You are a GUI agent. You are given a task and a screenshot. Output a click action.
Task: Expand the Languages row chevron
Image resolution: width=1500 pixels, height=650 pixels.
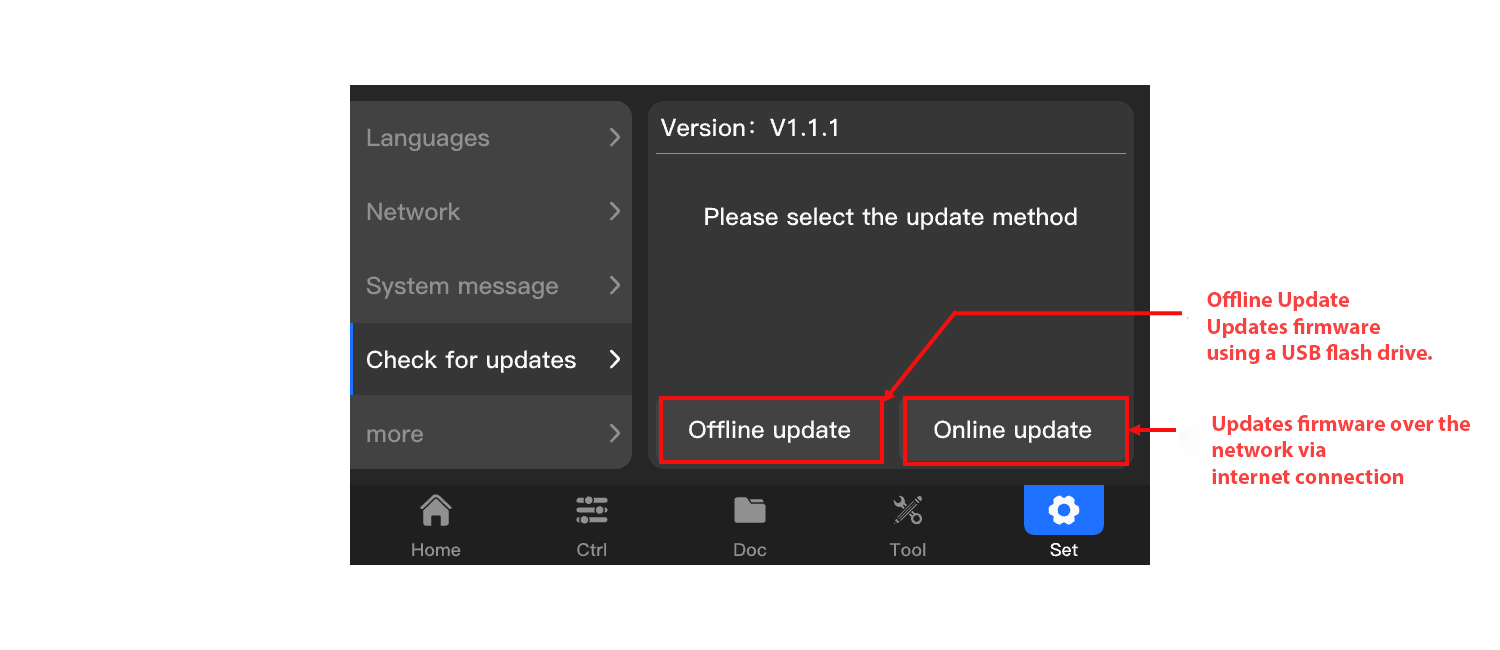point(615,138)
